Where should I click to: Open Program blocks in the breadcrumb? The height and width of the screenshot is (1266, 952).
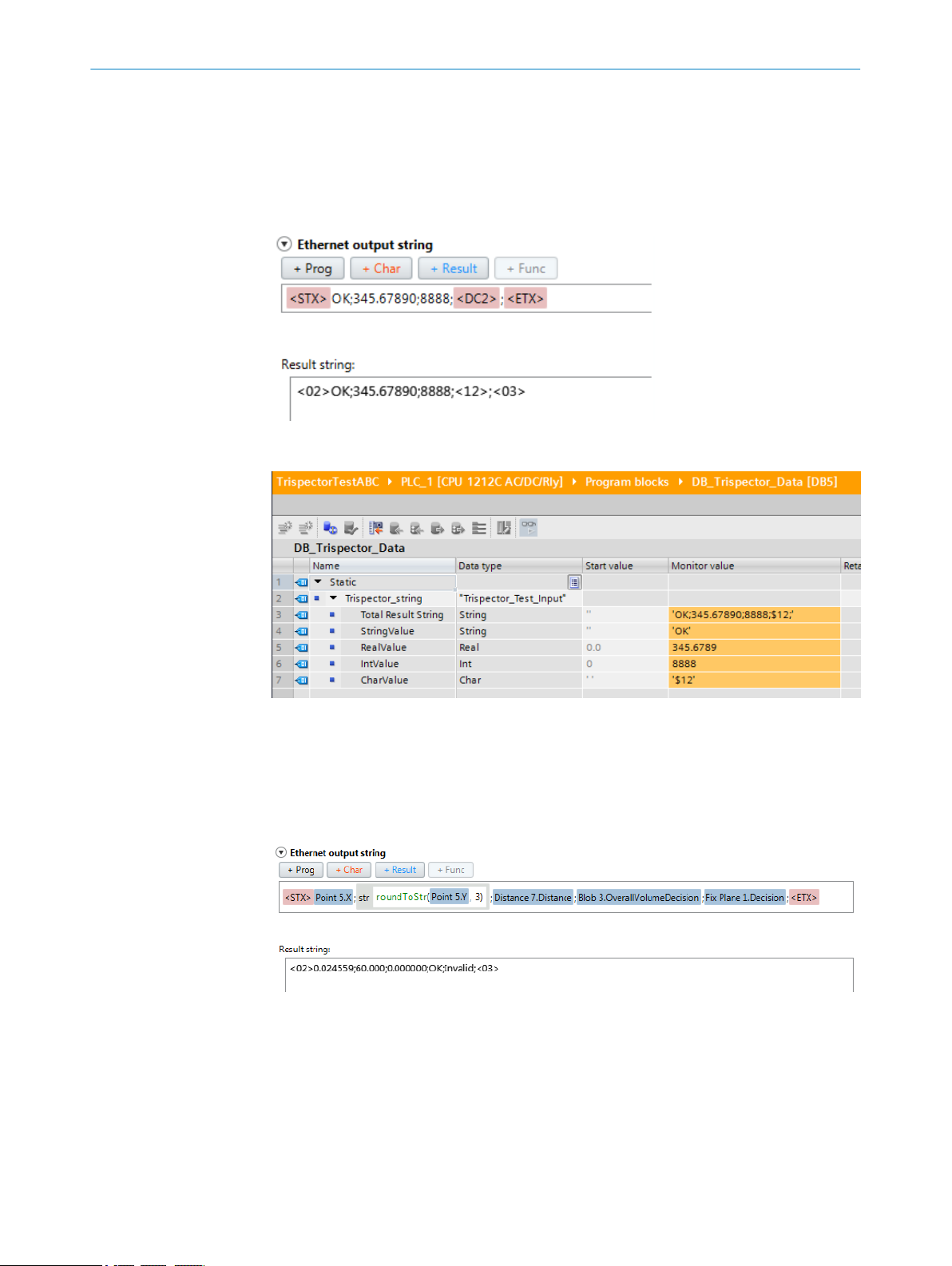[627, 482]
